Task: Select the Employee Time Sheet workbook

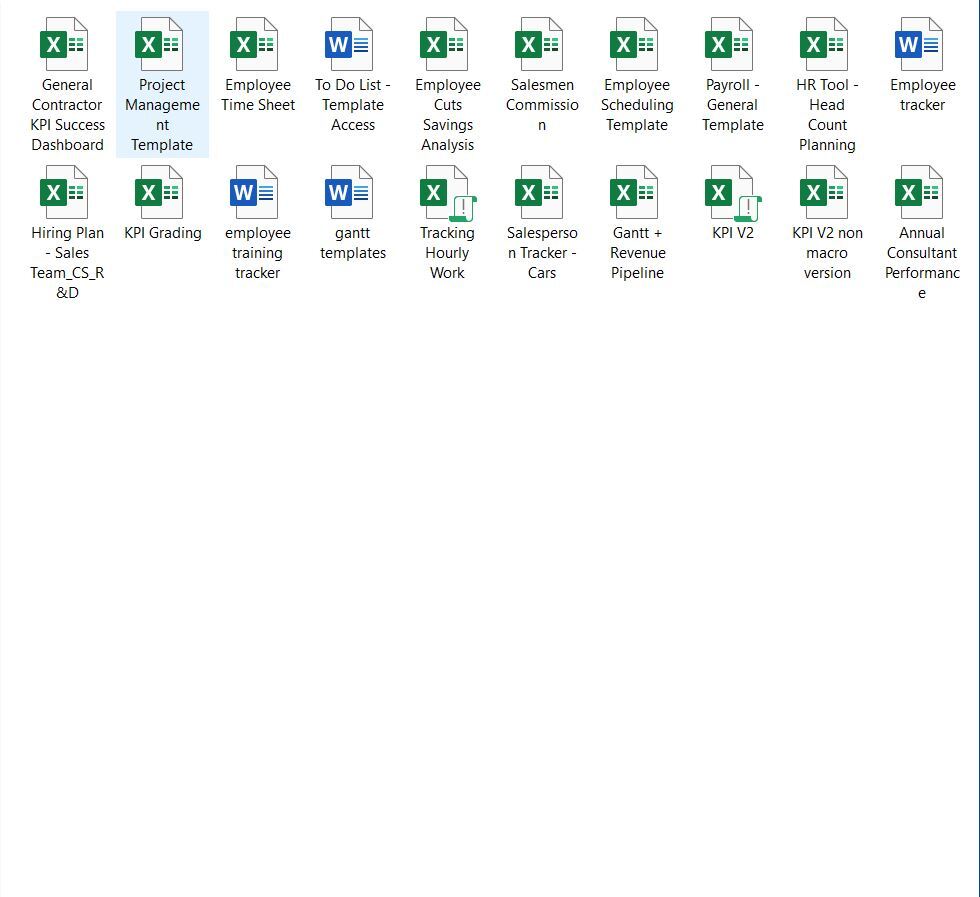Action: (257, 45)
